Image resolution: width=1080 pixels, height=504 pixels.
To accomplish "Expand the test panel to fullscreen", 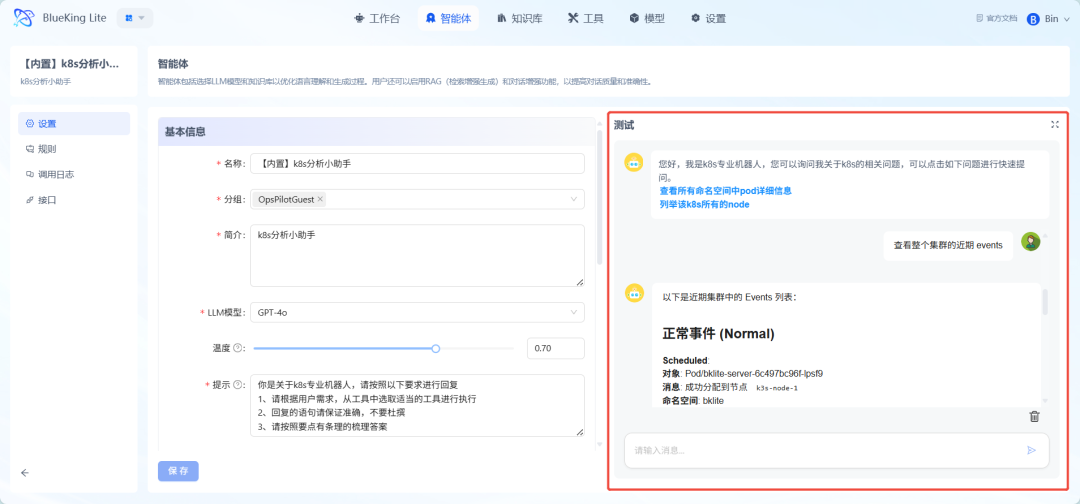I will tap(1054, 125).
